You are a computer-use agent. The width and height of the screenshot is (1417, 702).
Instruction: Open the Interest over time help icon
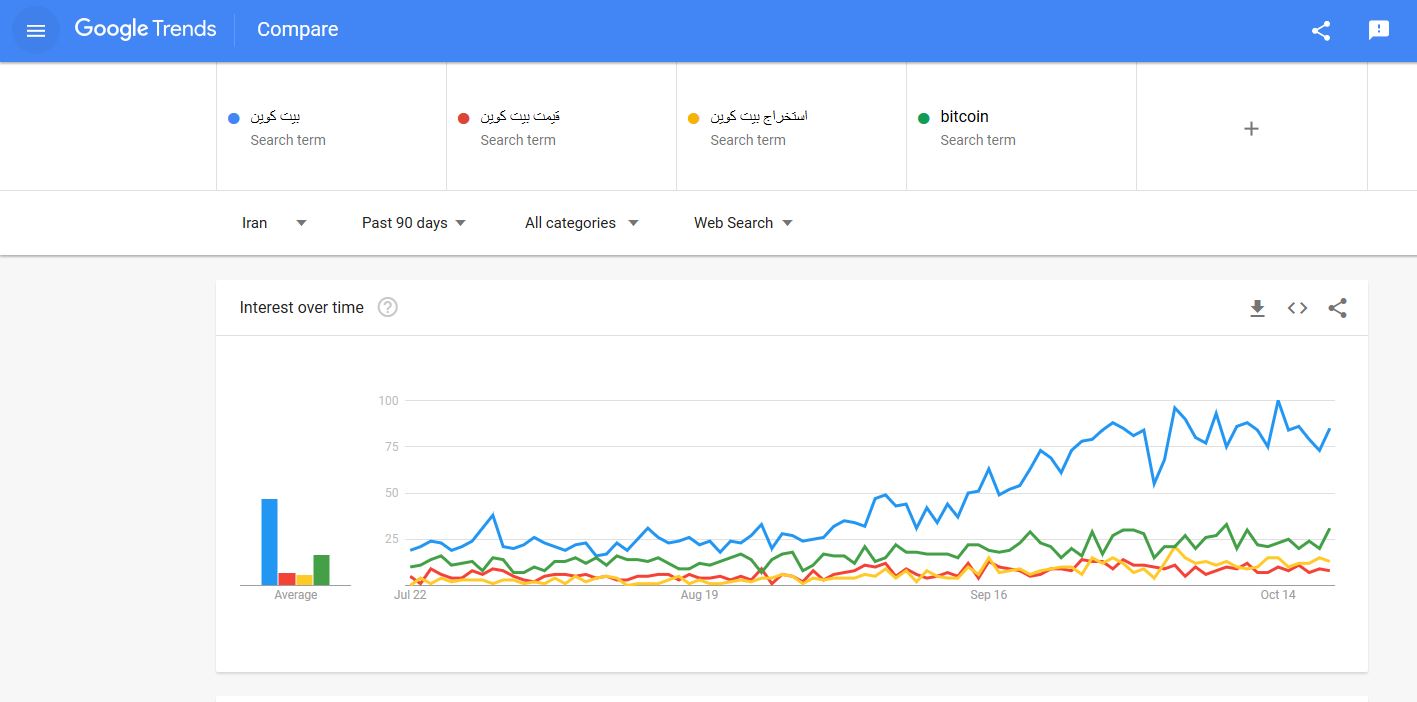click(x=388, y=307)
